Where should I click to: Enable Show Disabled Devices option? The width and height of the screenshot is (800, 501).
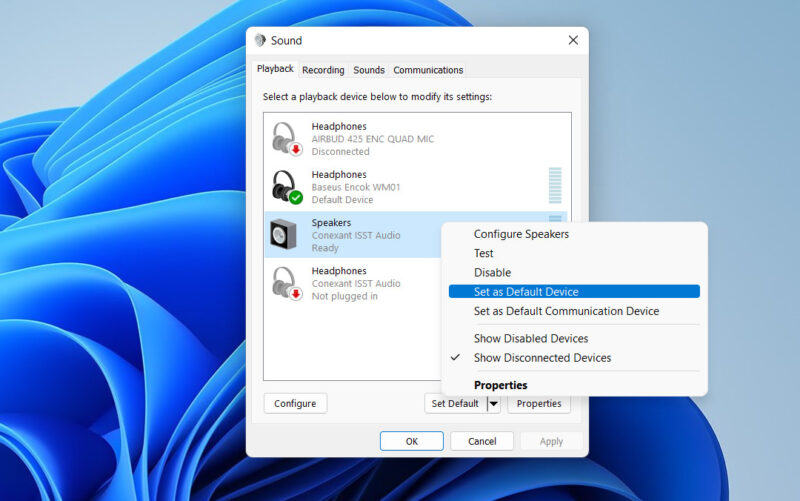coord(531,339)
